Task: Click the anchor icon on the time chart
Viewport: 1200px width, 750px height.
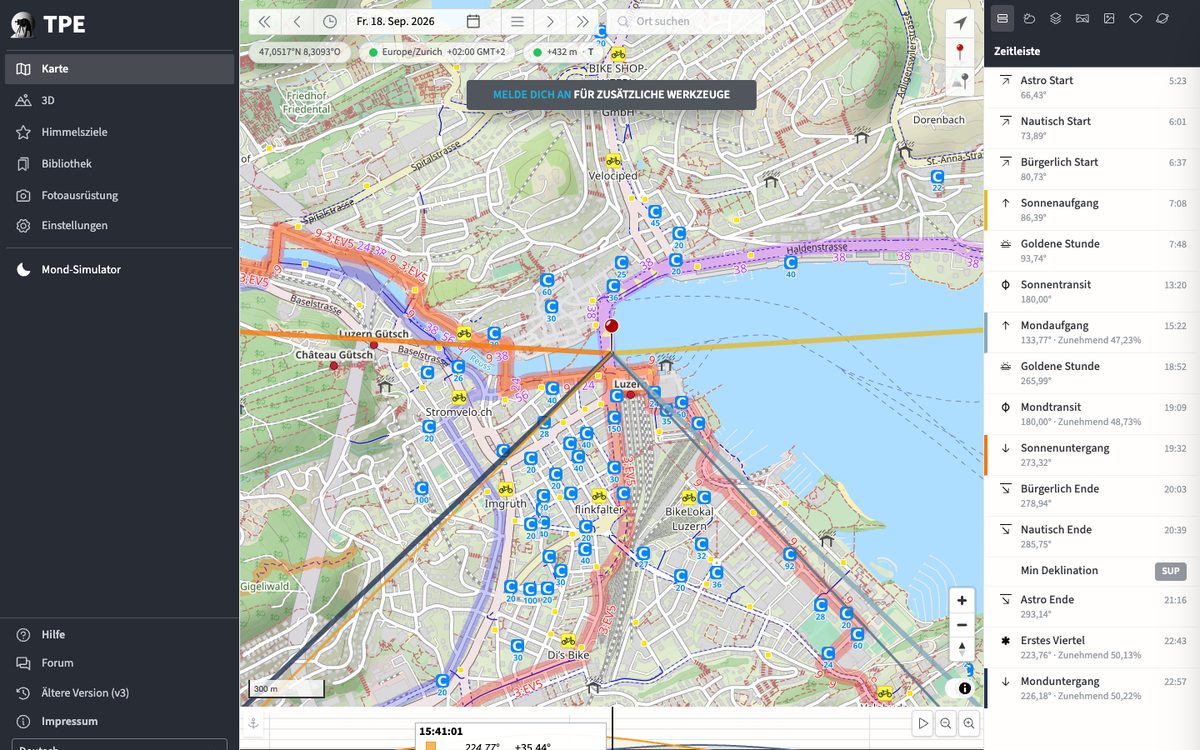Action: click(x=255, y=723)
